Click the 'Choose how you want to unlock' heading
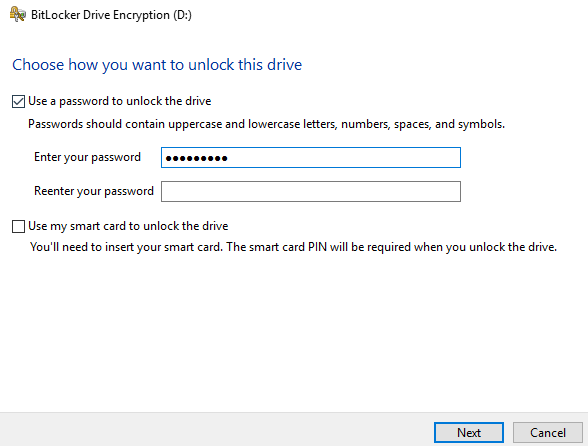The width and height of the screenshot is (588, 446). point(157,65)
